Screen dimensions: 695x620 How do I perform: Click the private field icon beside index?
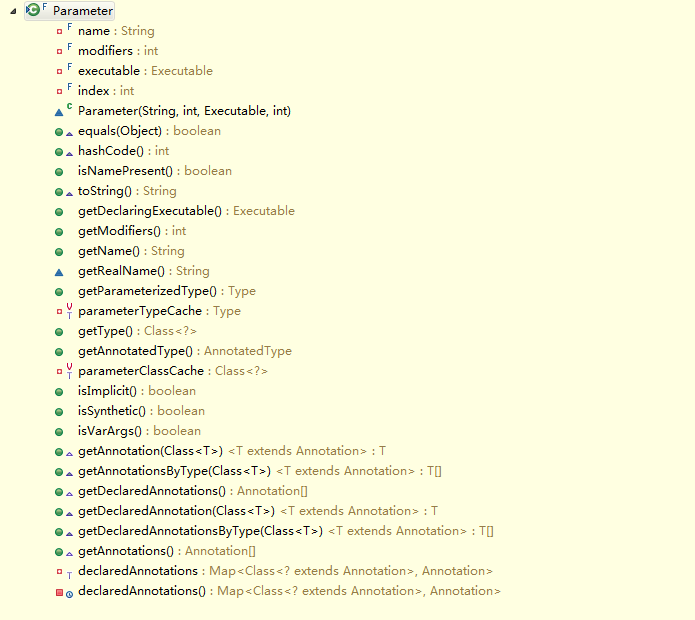pyautogui.click(x=59, y=91)
